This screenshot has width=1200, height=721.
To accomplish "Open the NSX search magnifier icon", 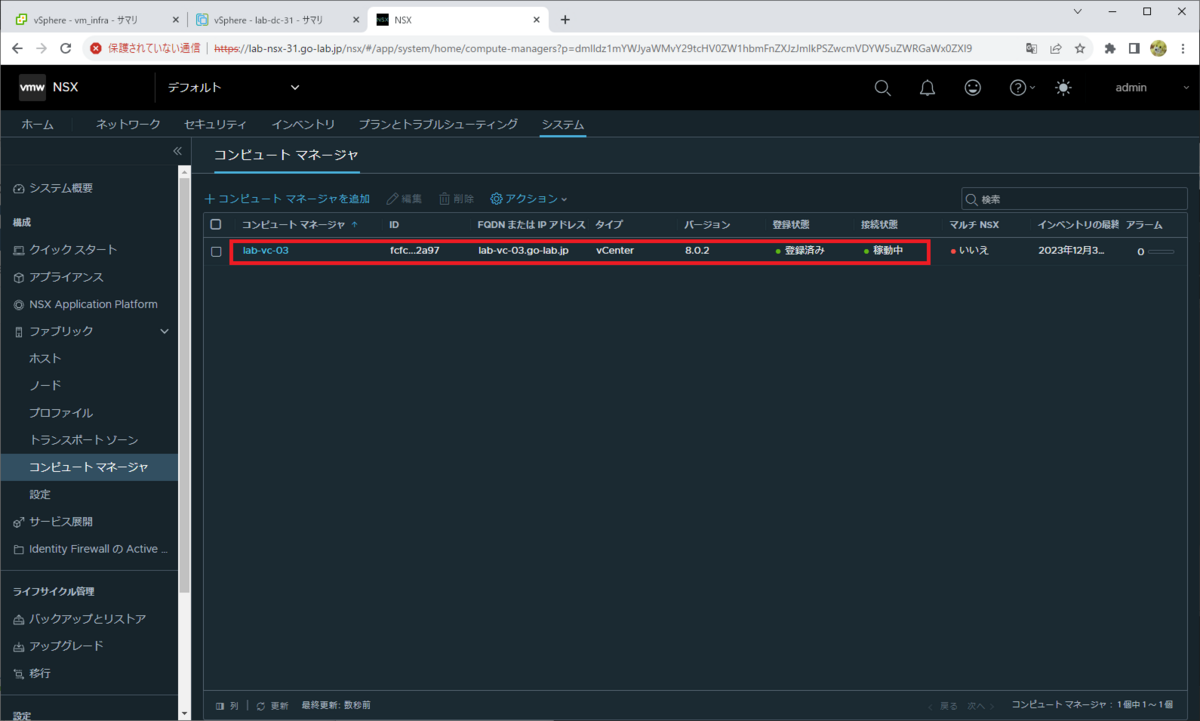I will click(x=882, y=88).
